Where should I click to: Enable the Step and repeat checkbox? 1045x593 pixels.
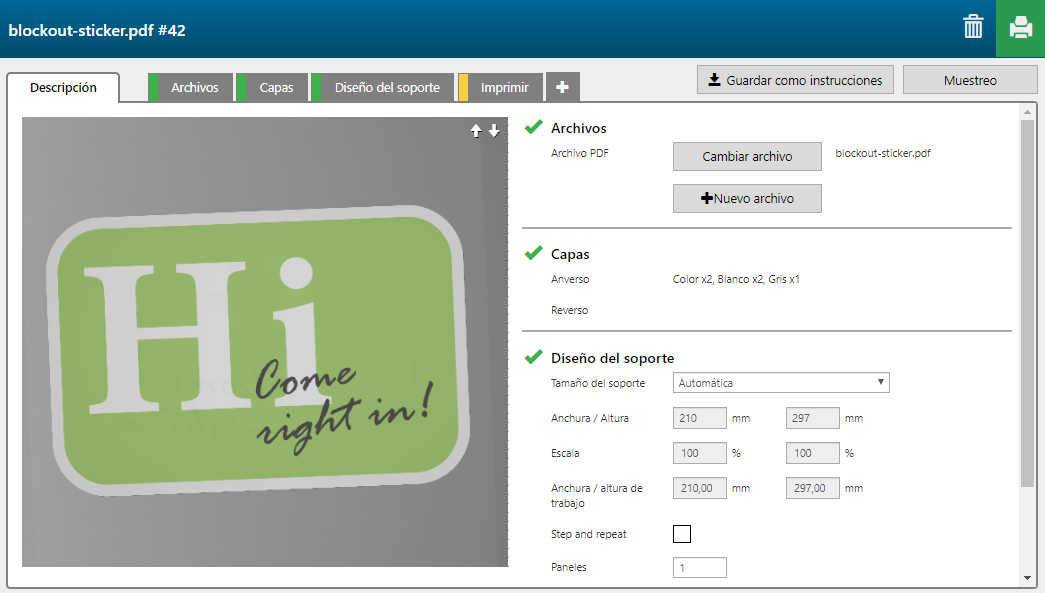[x=682, y=534]
